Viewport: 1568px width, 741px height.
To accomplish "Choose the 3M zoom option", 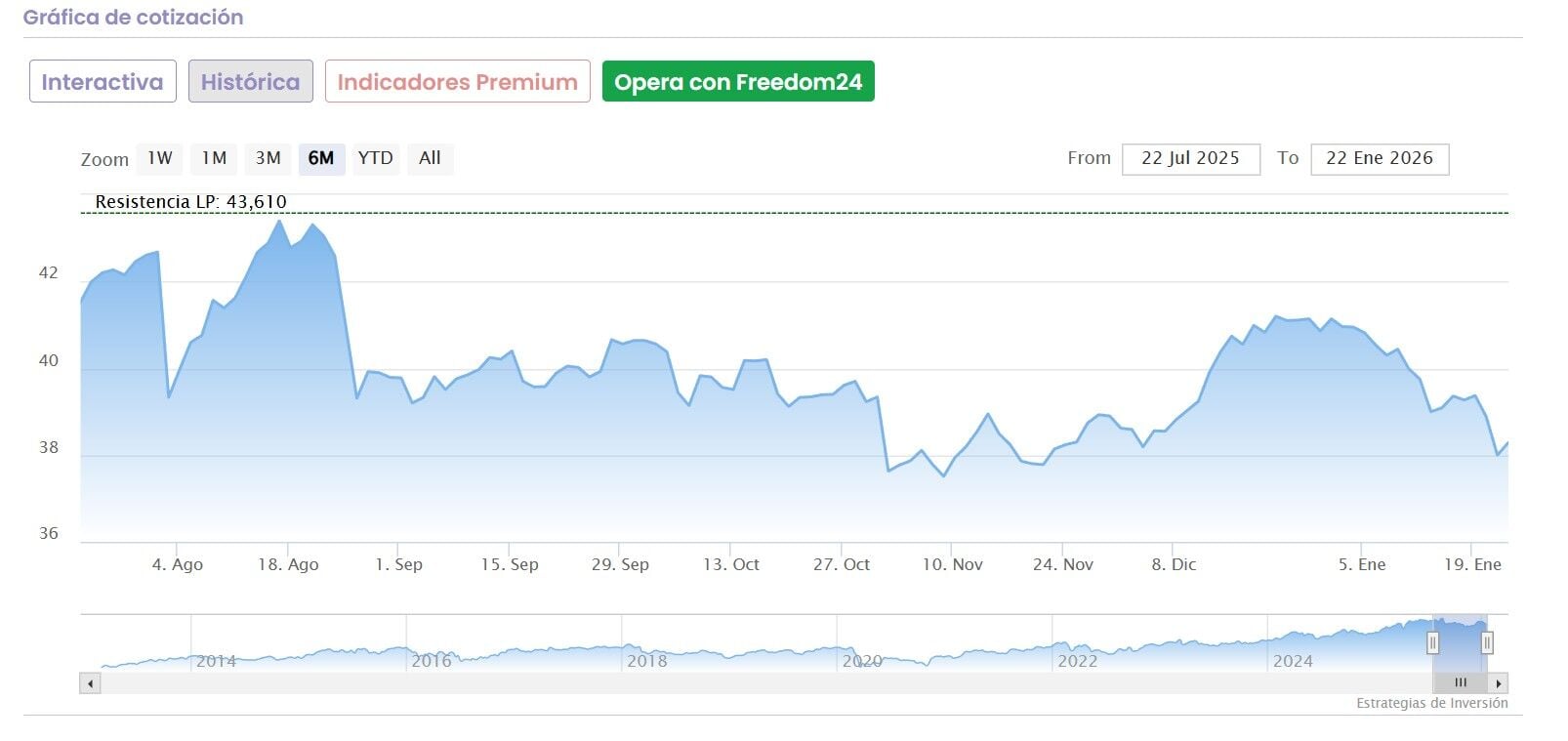I will pyautogui.click(x=268, y=158).
